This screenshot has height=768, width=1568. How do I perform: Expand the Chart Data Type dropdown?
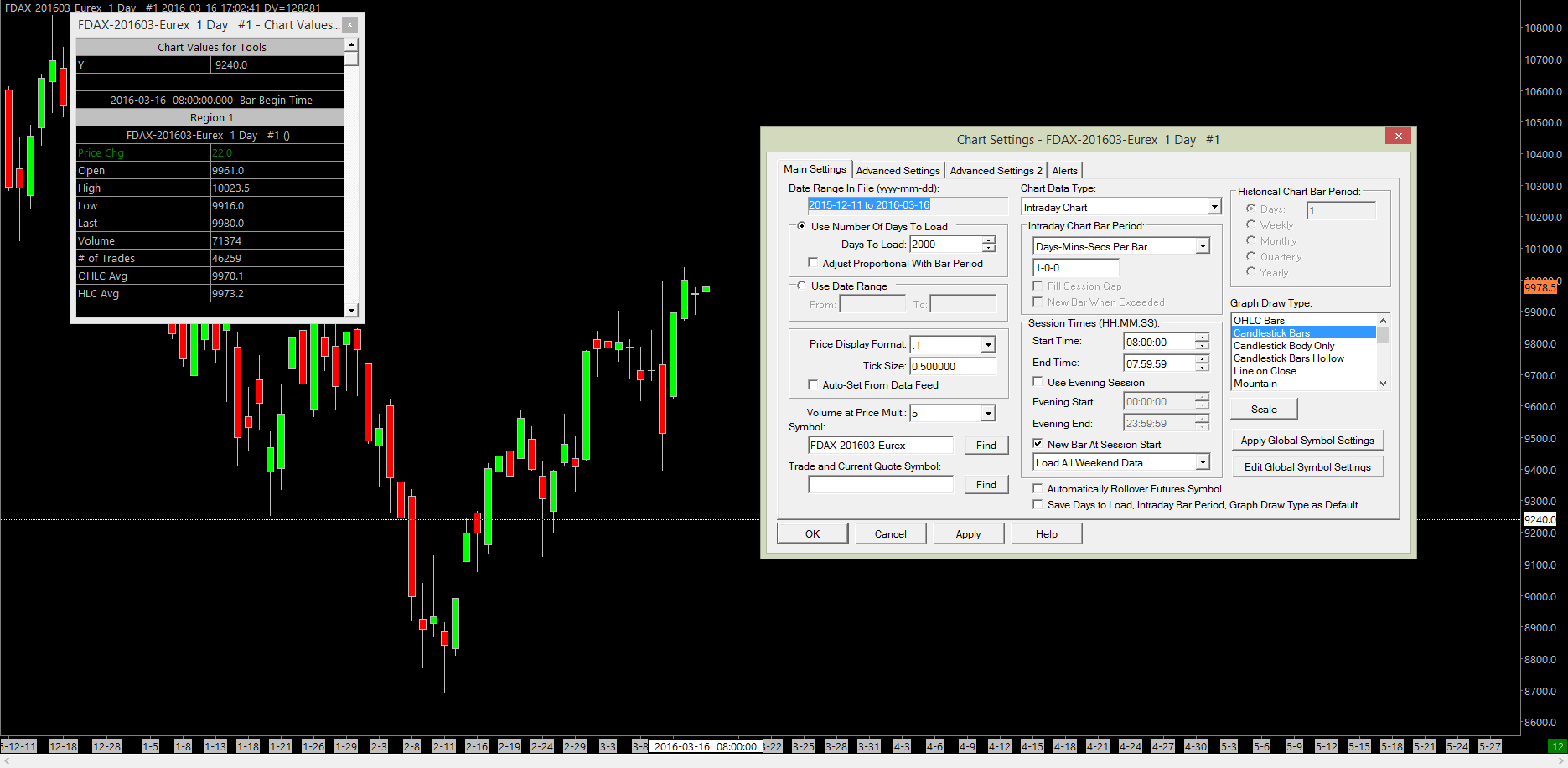point(1214,207)
